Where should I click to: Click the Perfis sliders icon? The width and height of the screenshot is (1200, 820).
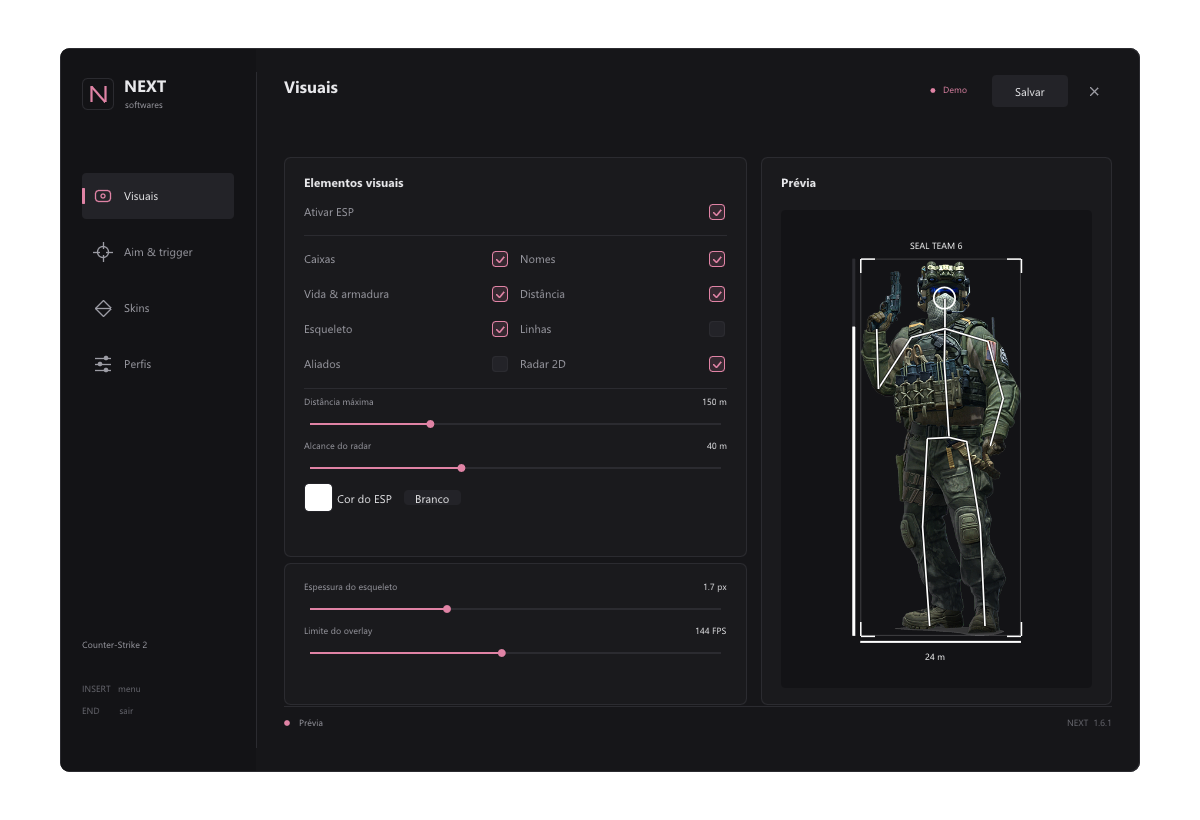coord(103,364)
